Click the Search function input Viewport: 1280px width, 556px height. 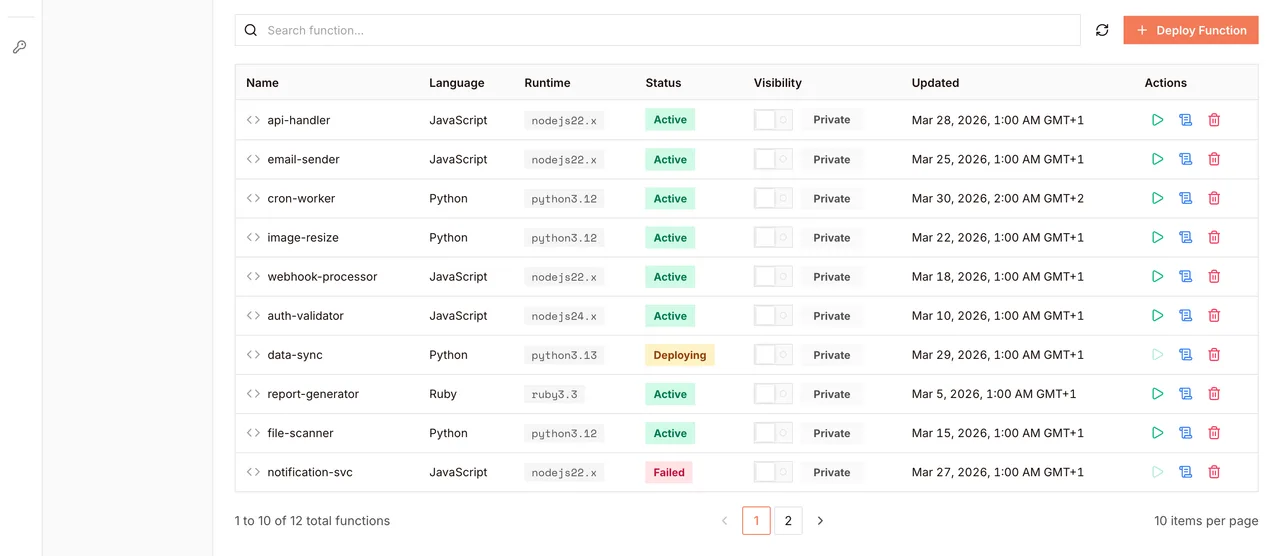click(658, 30)
